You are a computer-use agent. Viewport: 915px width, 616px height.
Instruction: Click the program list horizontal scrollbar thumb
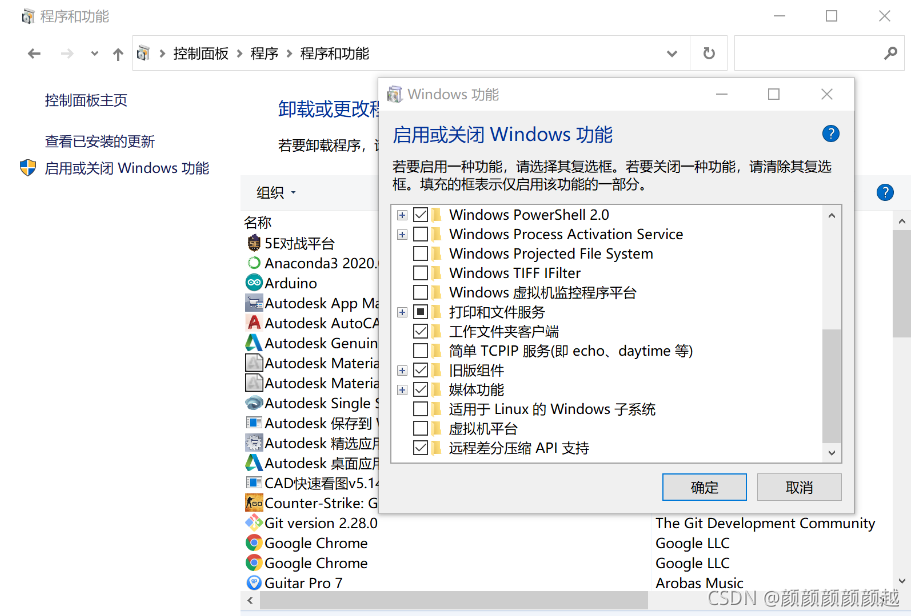[453, 600]
